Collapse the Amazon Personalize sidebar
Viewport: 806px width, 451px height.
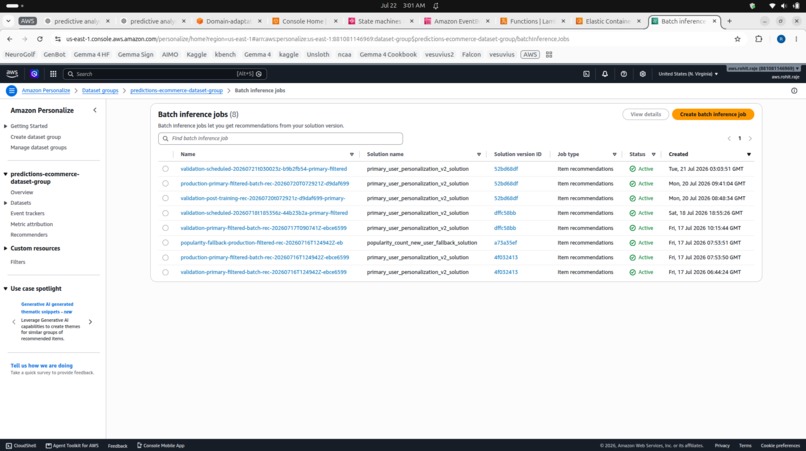[95, 110]
